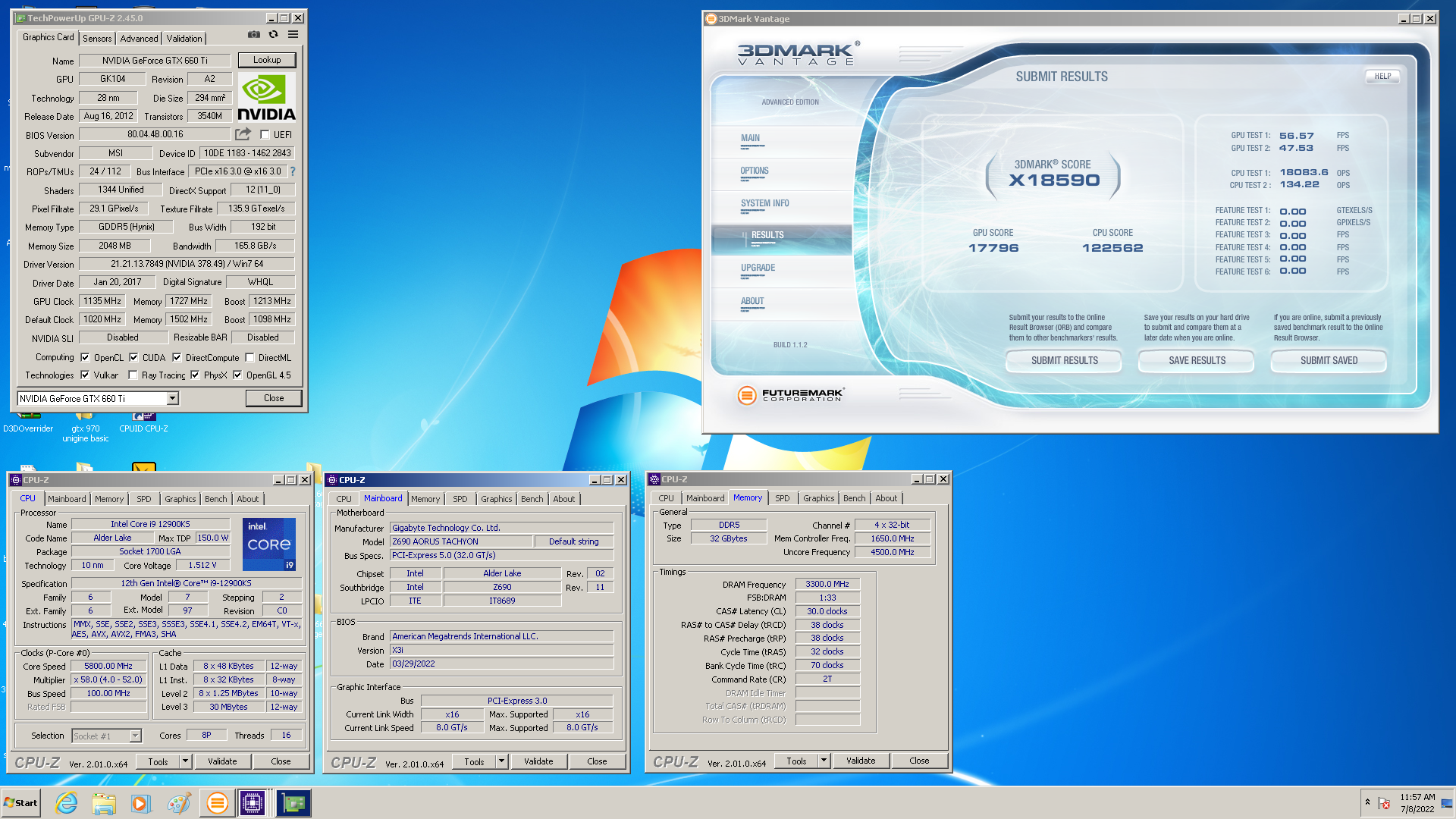Click the Default string model field

pos(573,541)
